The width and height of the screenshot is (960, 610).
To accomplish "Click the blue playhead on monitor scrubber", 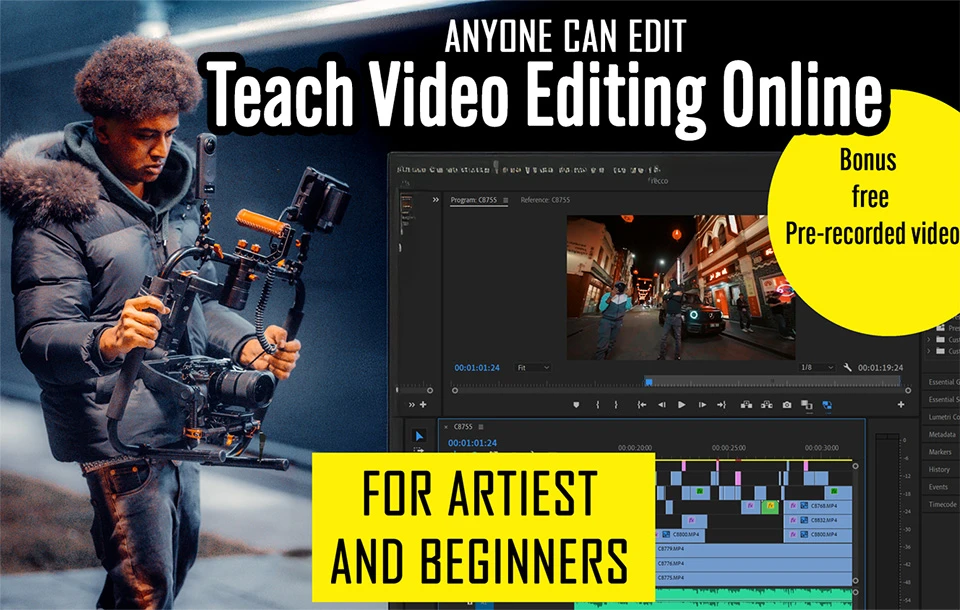I will click(x=648, y=381).
